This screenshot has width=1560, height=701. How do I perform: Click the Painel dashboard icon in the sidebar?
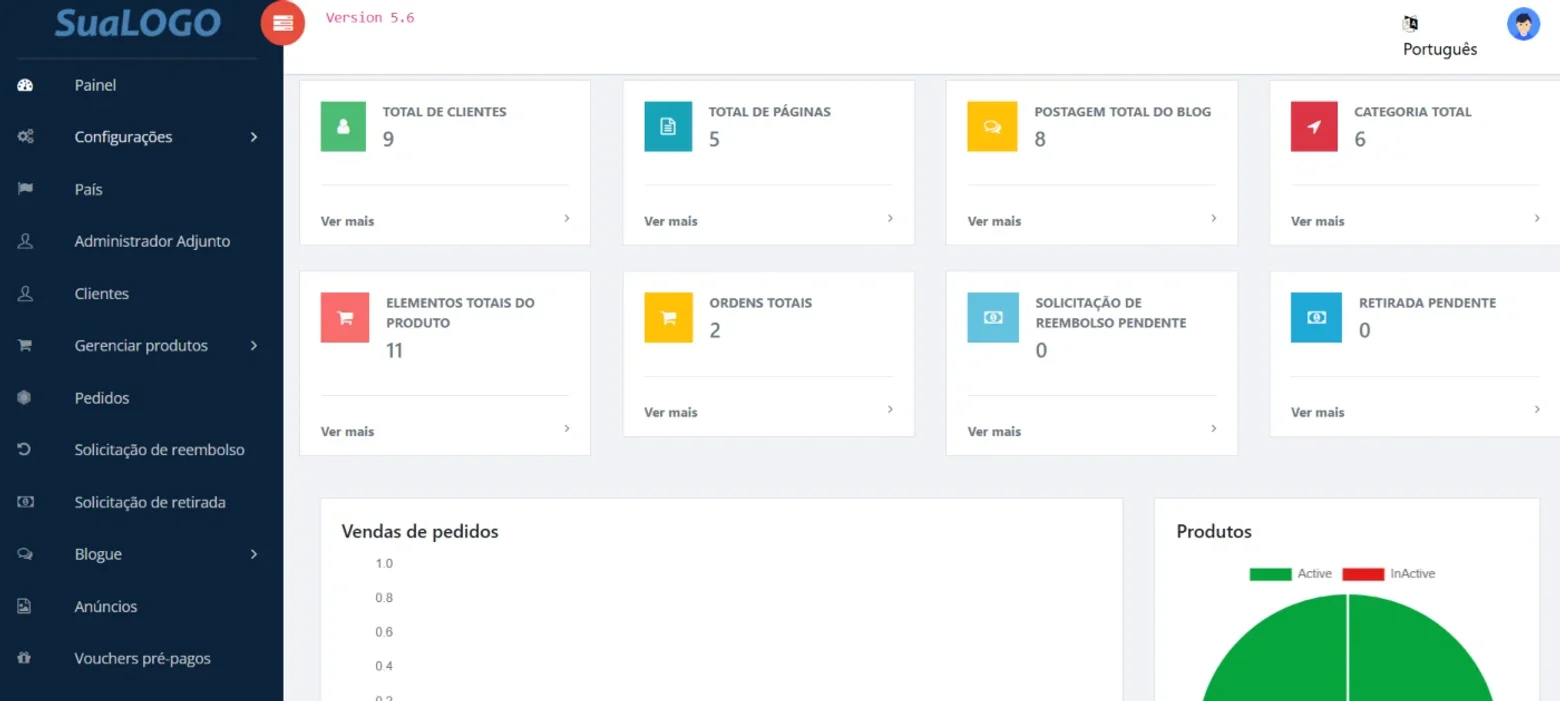pos(26,85)
